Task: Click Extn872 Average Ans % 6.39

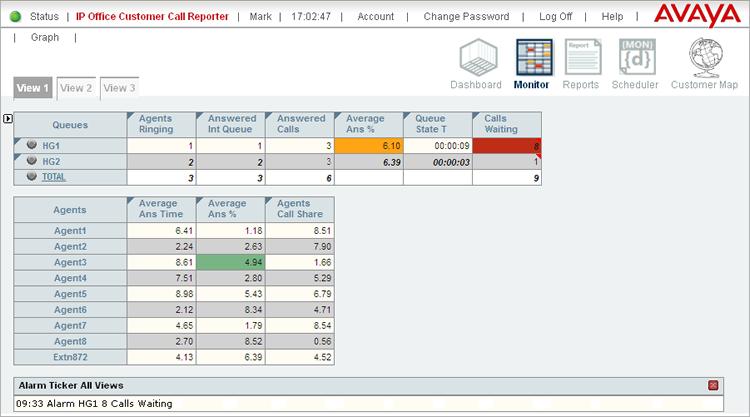Action: 254,357
